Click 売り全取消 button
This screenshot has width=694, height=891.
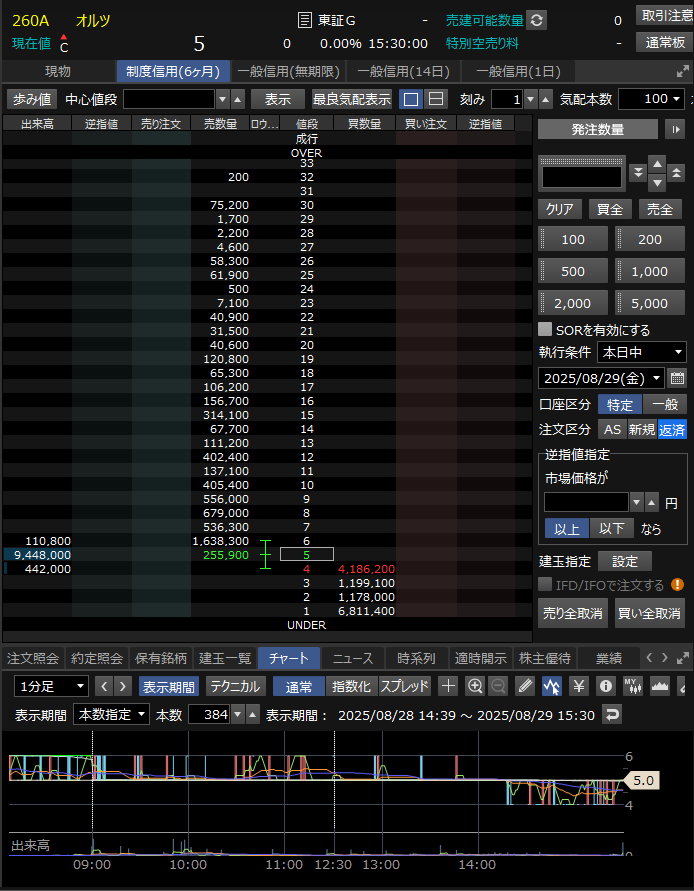click(x=573, y=613)
